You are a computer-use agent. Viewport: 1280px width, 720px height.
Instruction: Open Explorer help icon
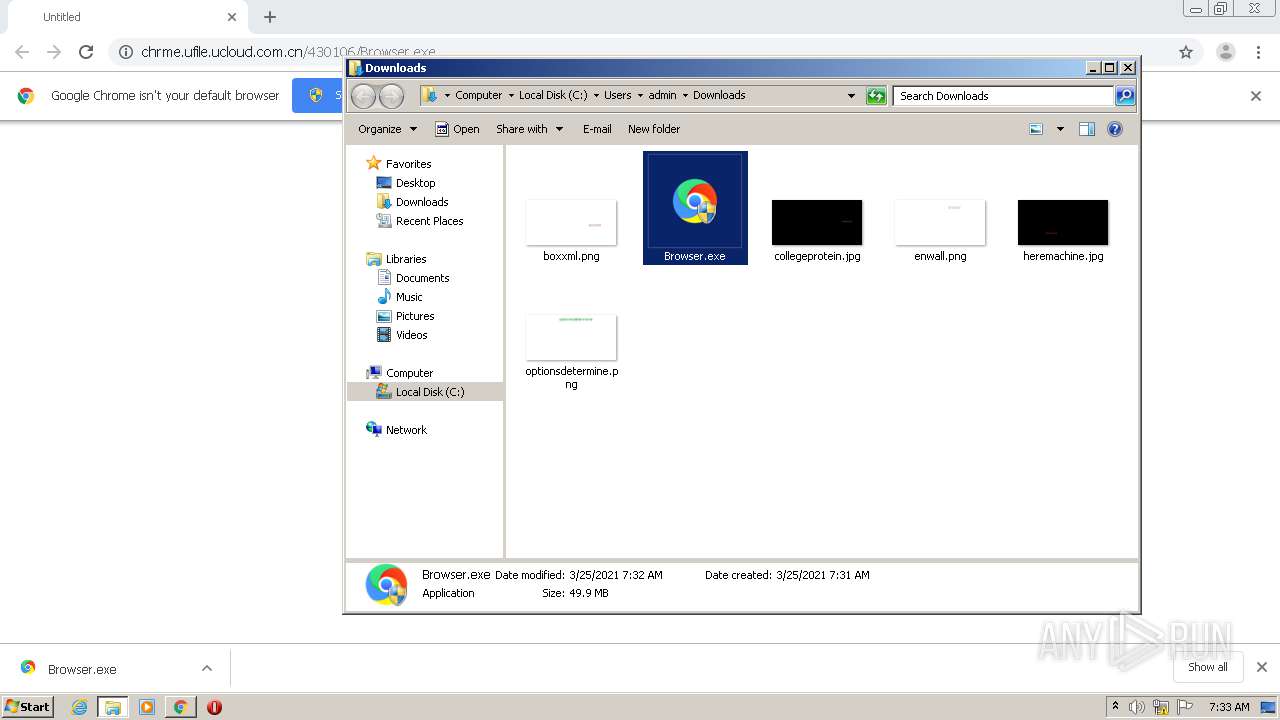tap(1115, 129)
